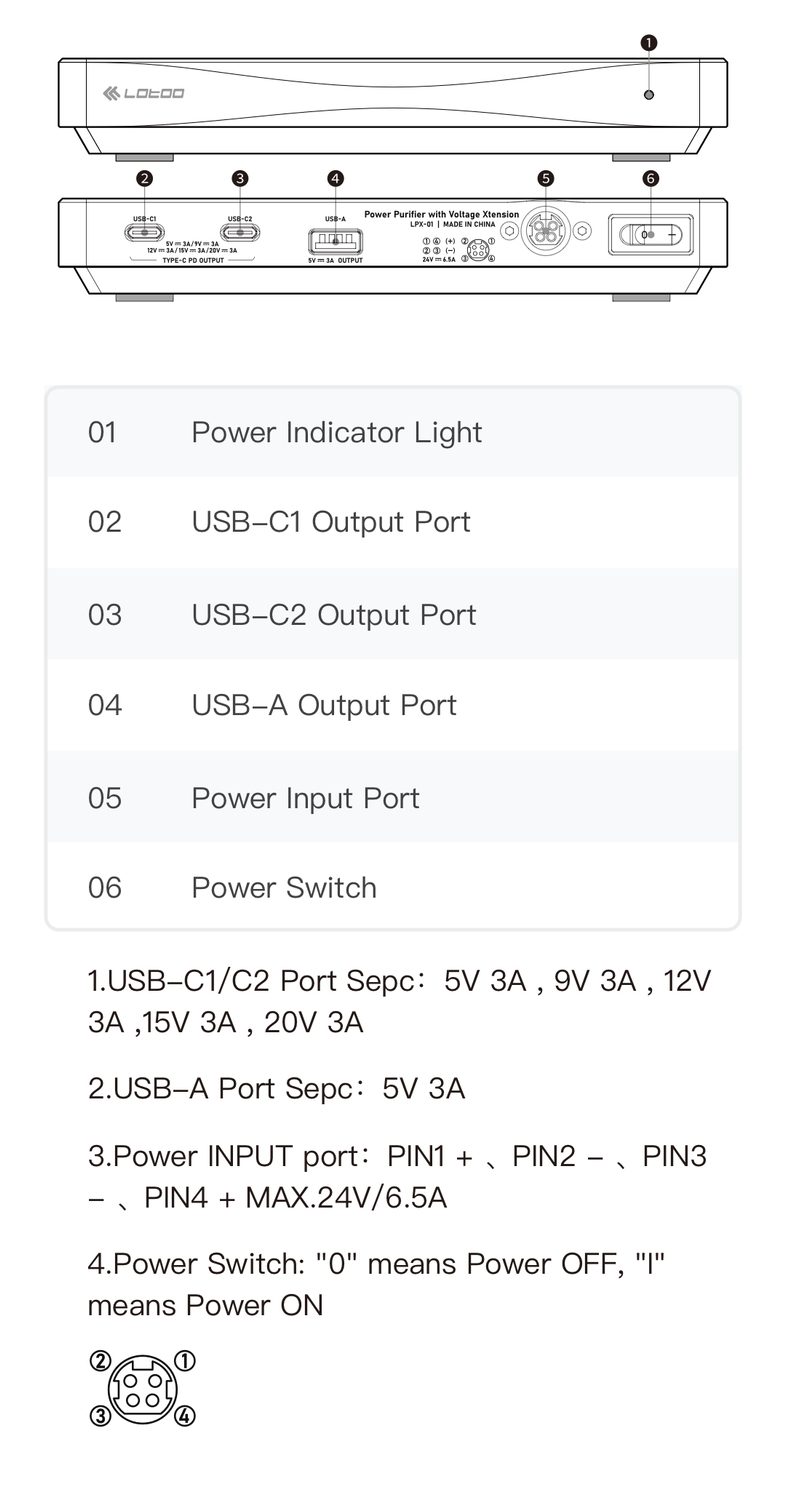Viewport: 786px width, 1500px height.
Task: Click the USB-C1 port on the rear panel
Action: click(x=145, y=233)
